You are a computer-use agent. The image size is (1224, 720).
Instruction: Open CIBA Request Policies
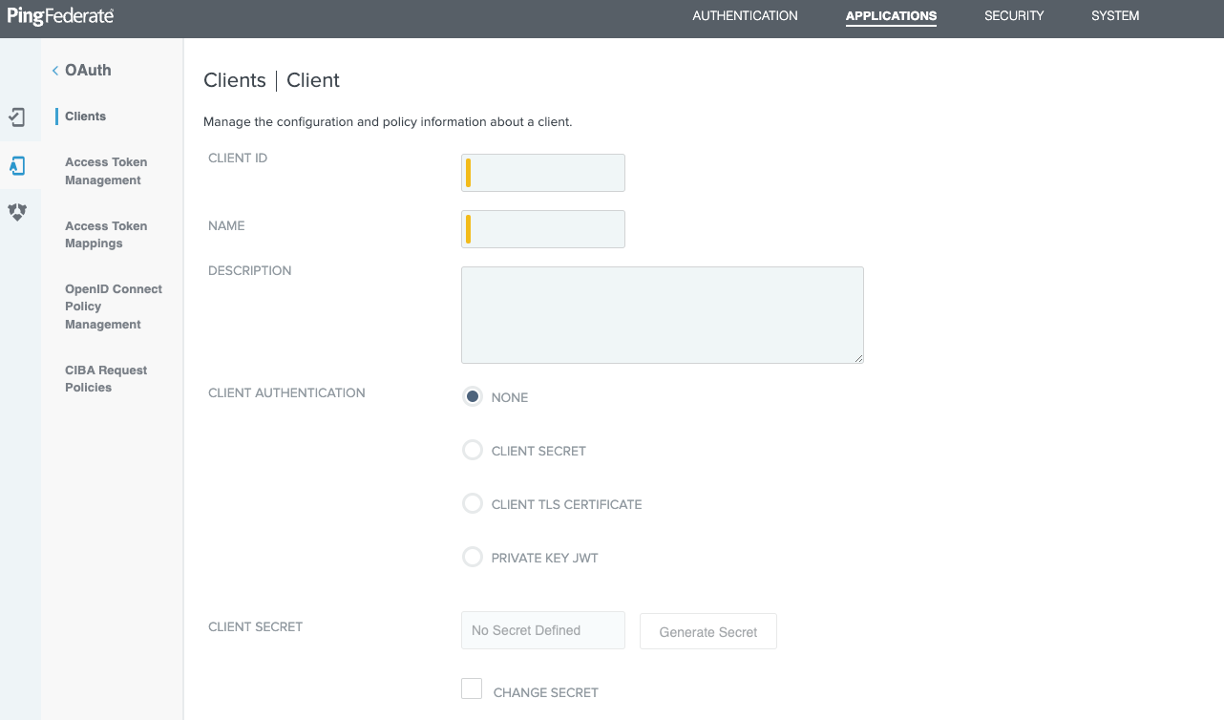[x=105, y=378]
